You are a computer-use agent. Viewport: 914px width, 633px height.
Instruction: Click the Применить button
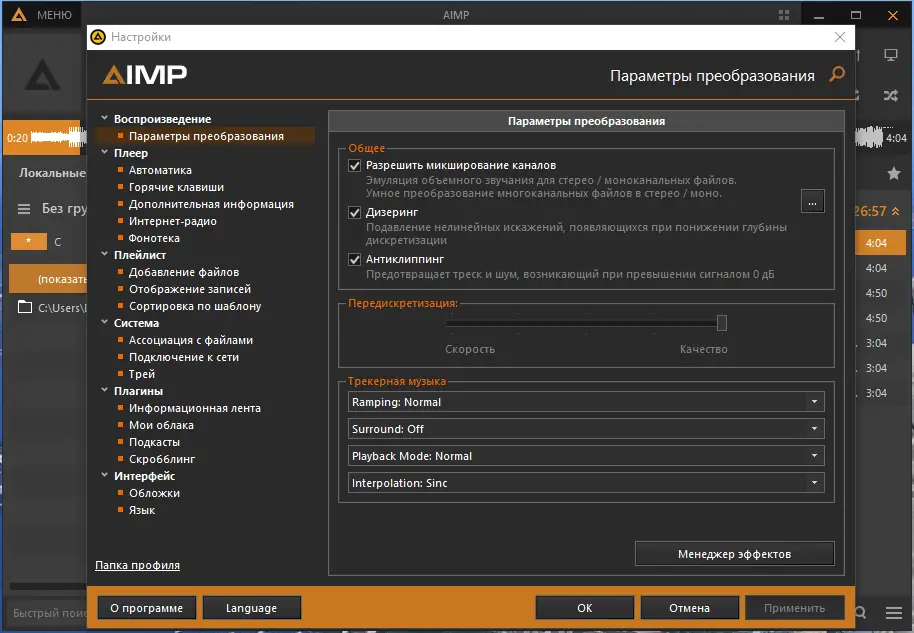795,608
